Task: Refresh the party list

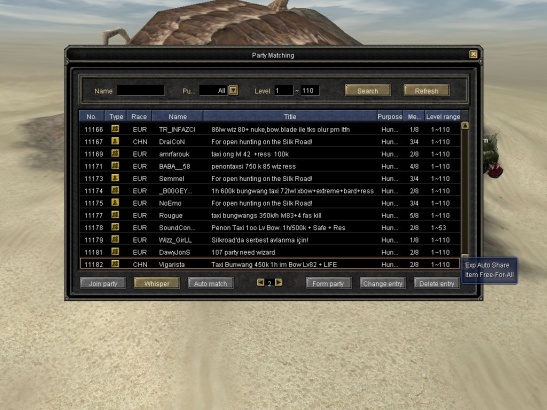Action: click(427, 91)
